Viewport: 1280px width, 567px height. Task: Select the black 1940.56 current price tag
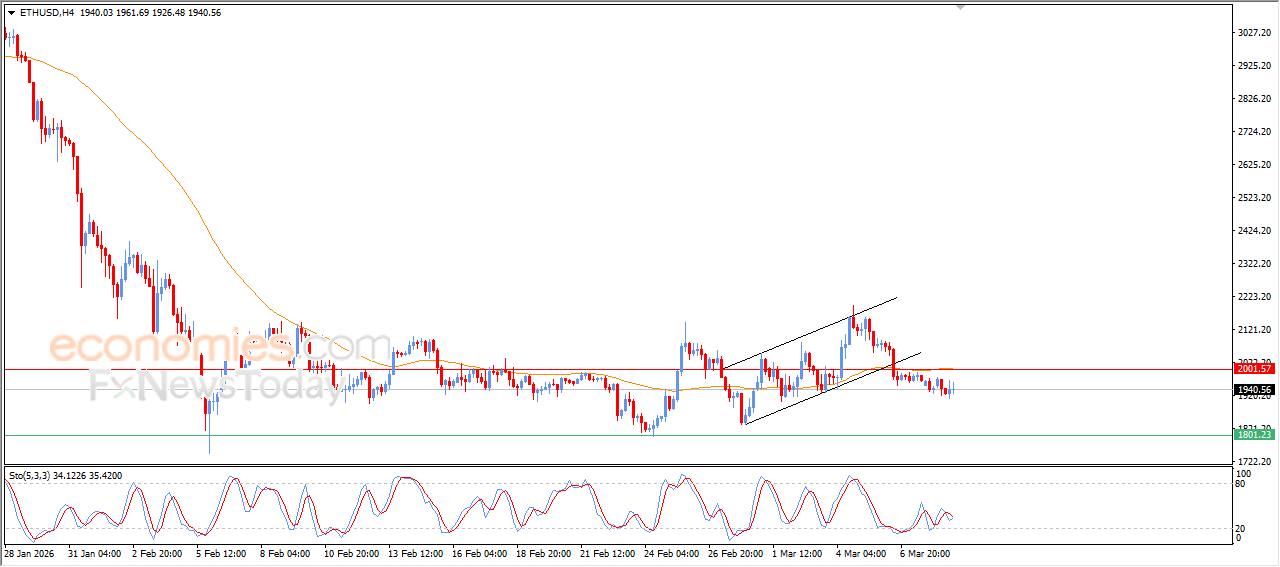point(1254,390)
